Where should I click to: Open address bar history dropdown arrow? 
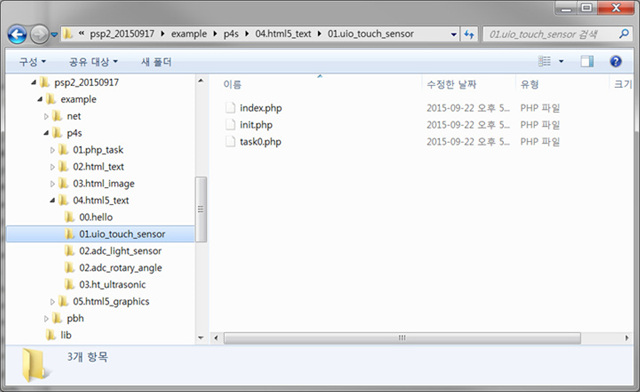point(453,34)
